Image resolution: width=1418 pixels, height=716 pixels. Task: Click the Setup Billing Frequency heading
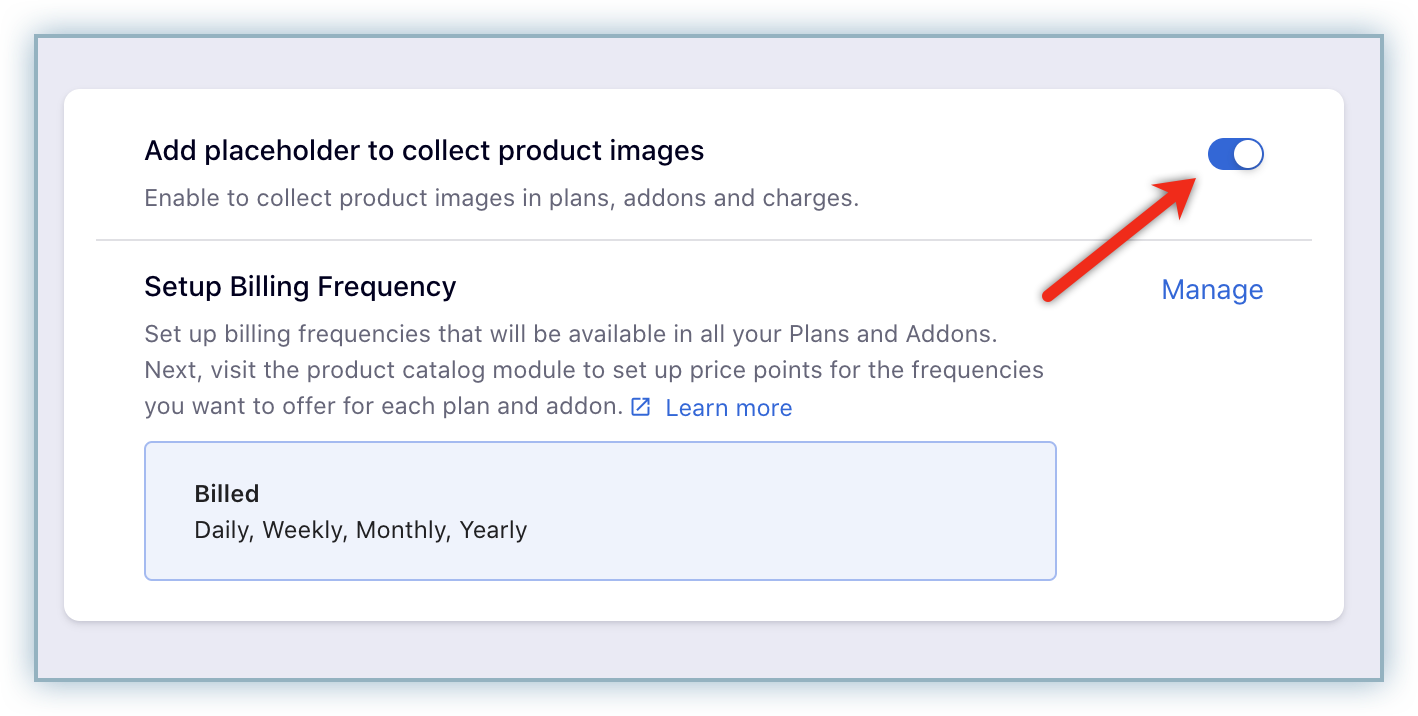[x=299, y=287]
